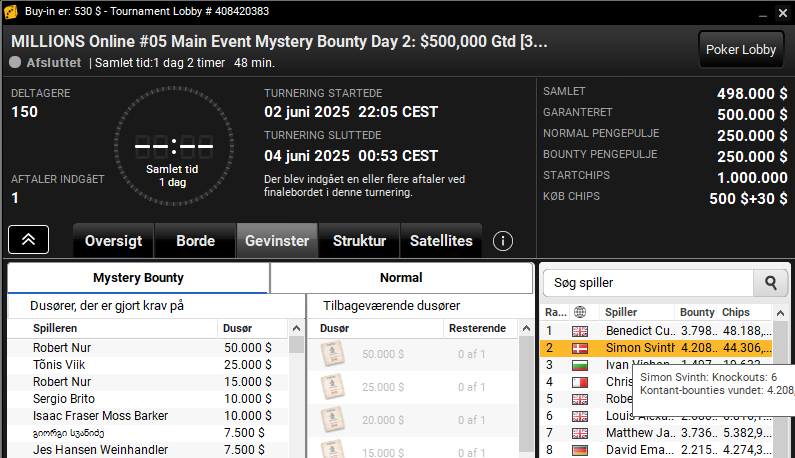Image resolution: width=795 pixels, height=458 pixels.
Task: Select Matthew Ja.. ranking row
Action: [657, 433]
